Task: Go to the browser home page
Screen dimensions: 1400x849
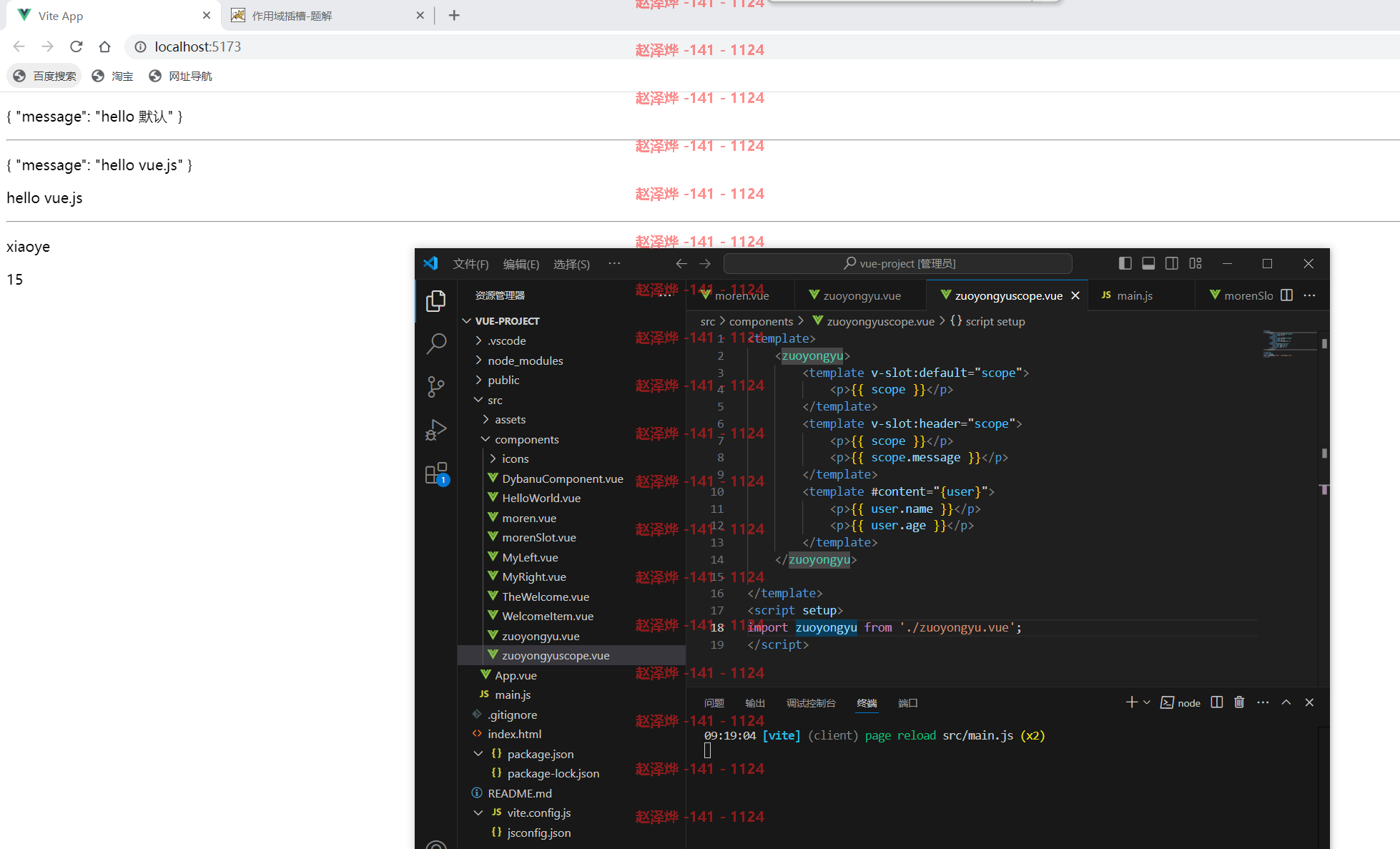Action: pos(105,46)
